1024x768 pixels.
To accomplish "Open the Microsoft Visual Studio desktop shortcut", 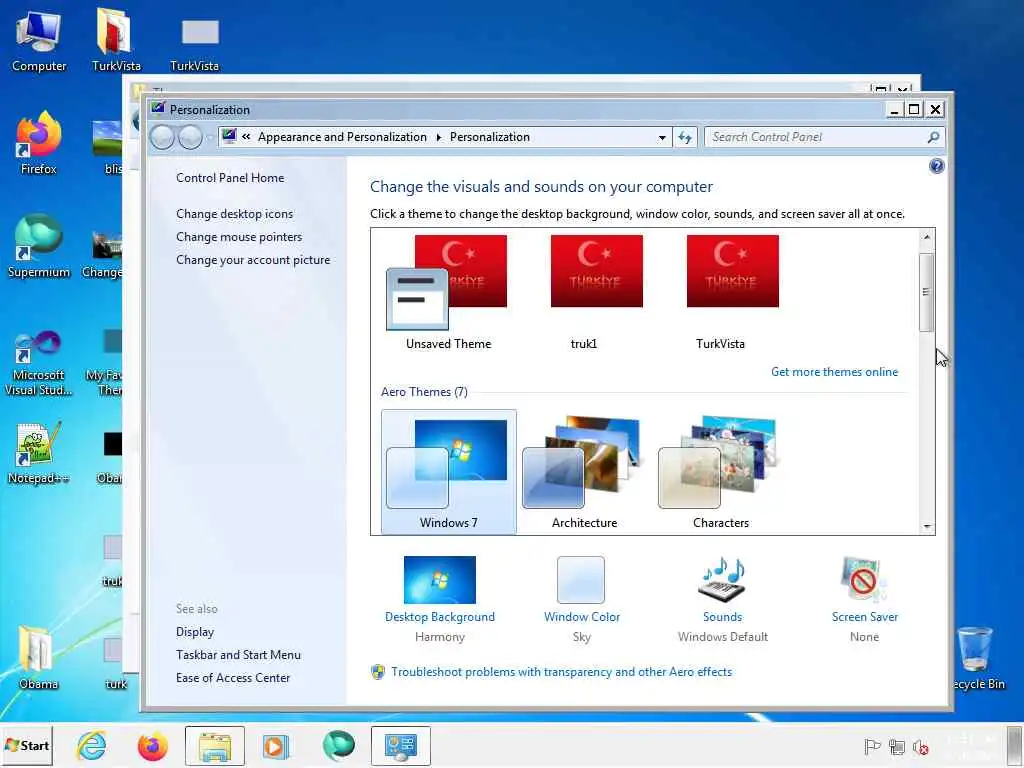I will coord(39,363).
